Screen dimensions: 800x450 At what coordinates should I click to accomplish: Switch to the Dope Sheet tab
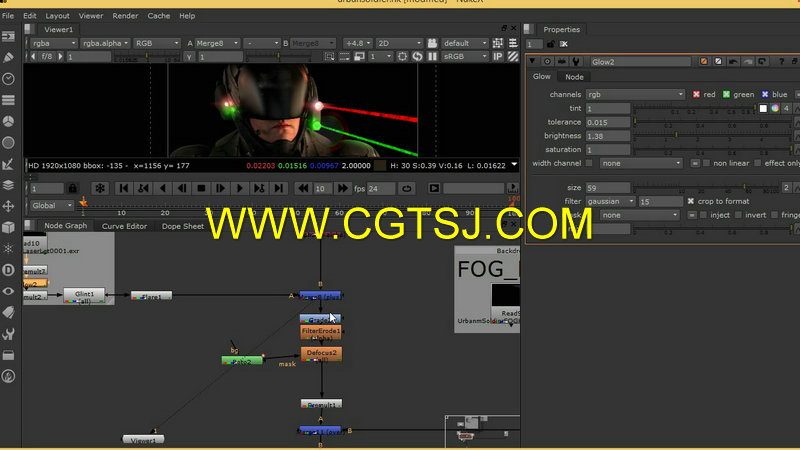click(x=183, y=226)
